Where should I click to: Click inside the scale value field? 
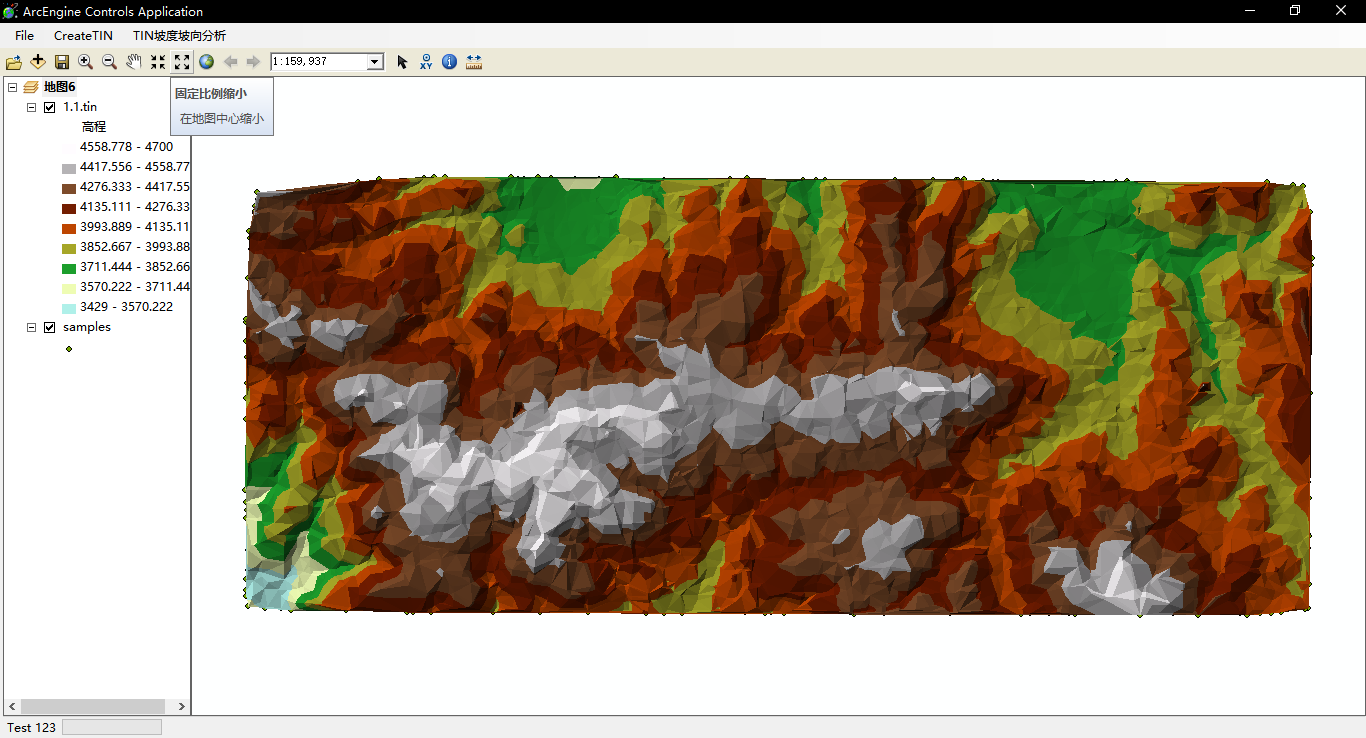pyautogui.click(x=319, y=62)
